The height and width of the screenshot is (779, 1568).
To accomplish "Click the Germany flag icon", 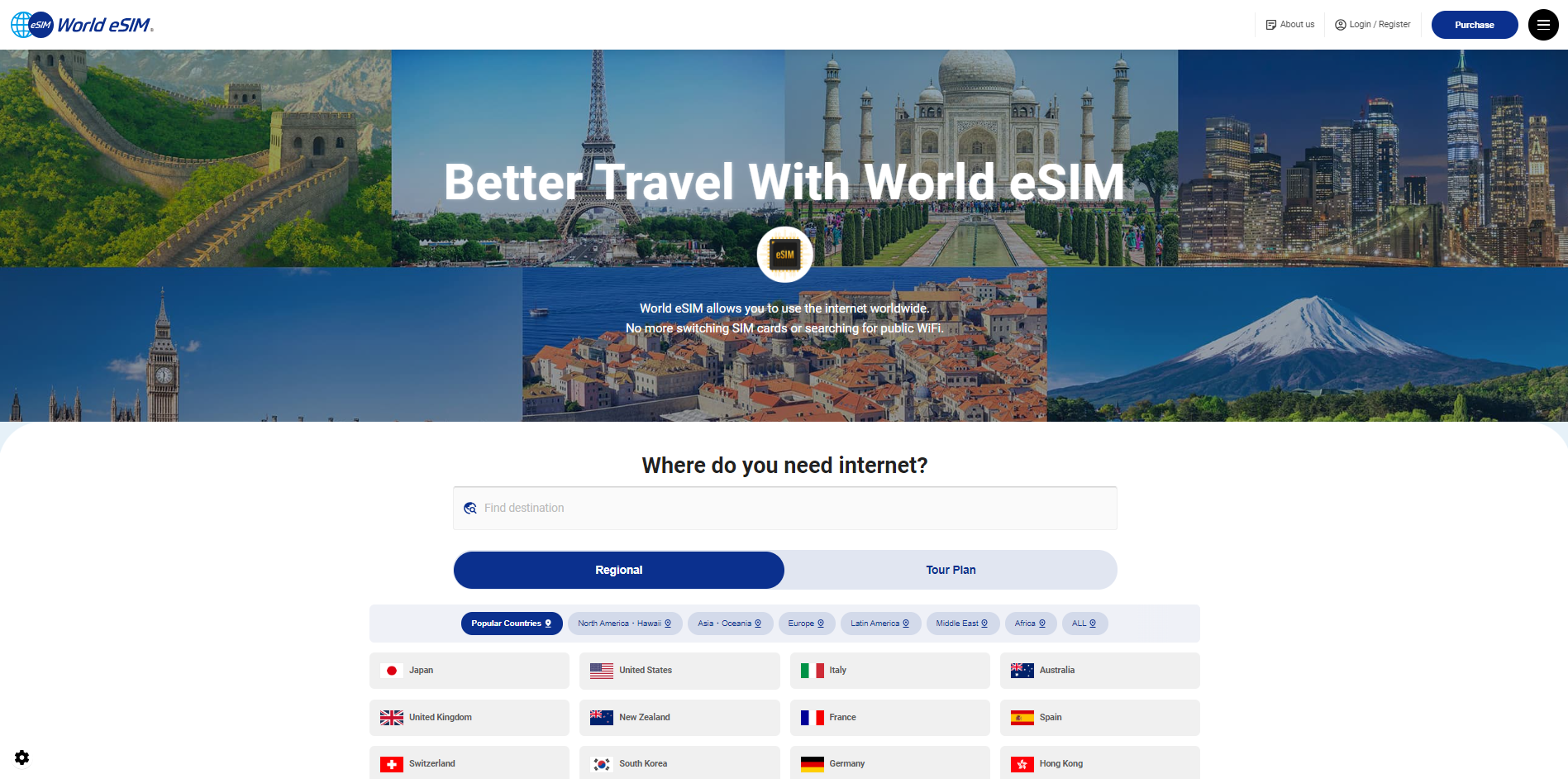I will (813, 764).
